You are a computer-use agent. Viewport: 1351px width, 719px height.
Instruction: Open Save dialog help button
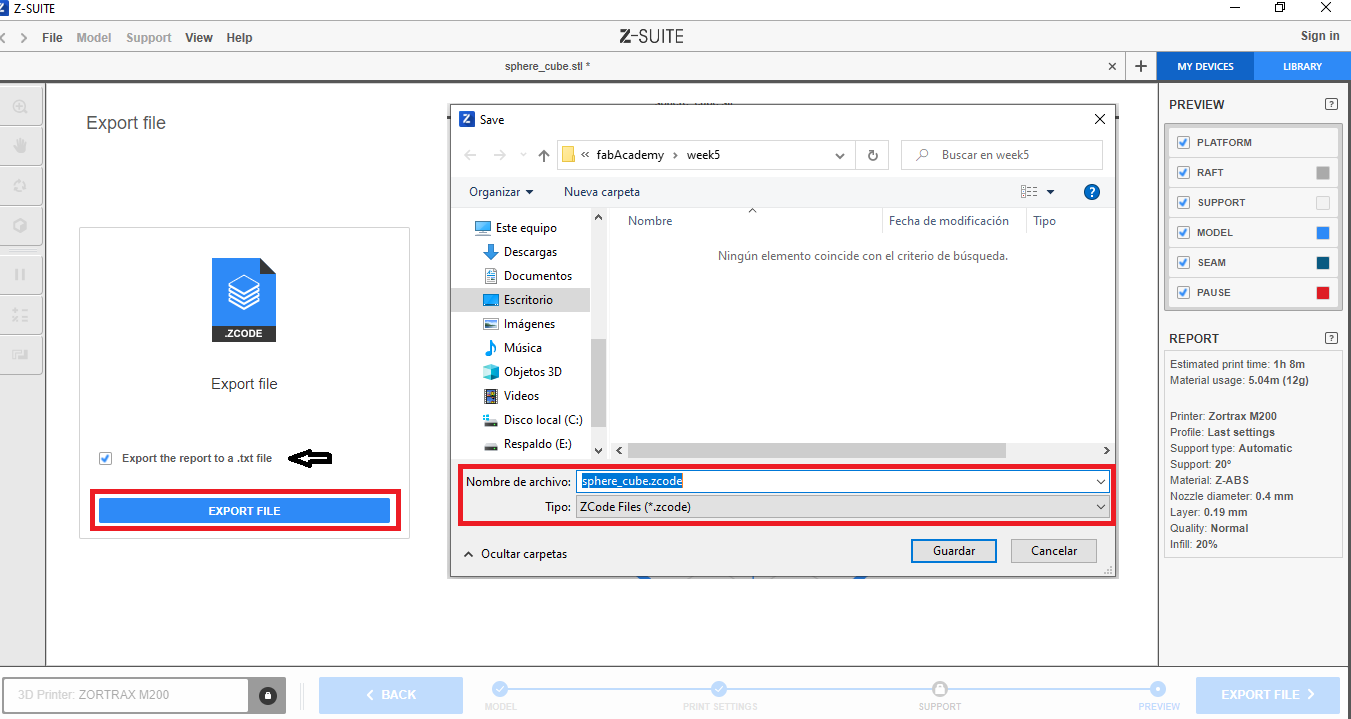coord(1092,192)
